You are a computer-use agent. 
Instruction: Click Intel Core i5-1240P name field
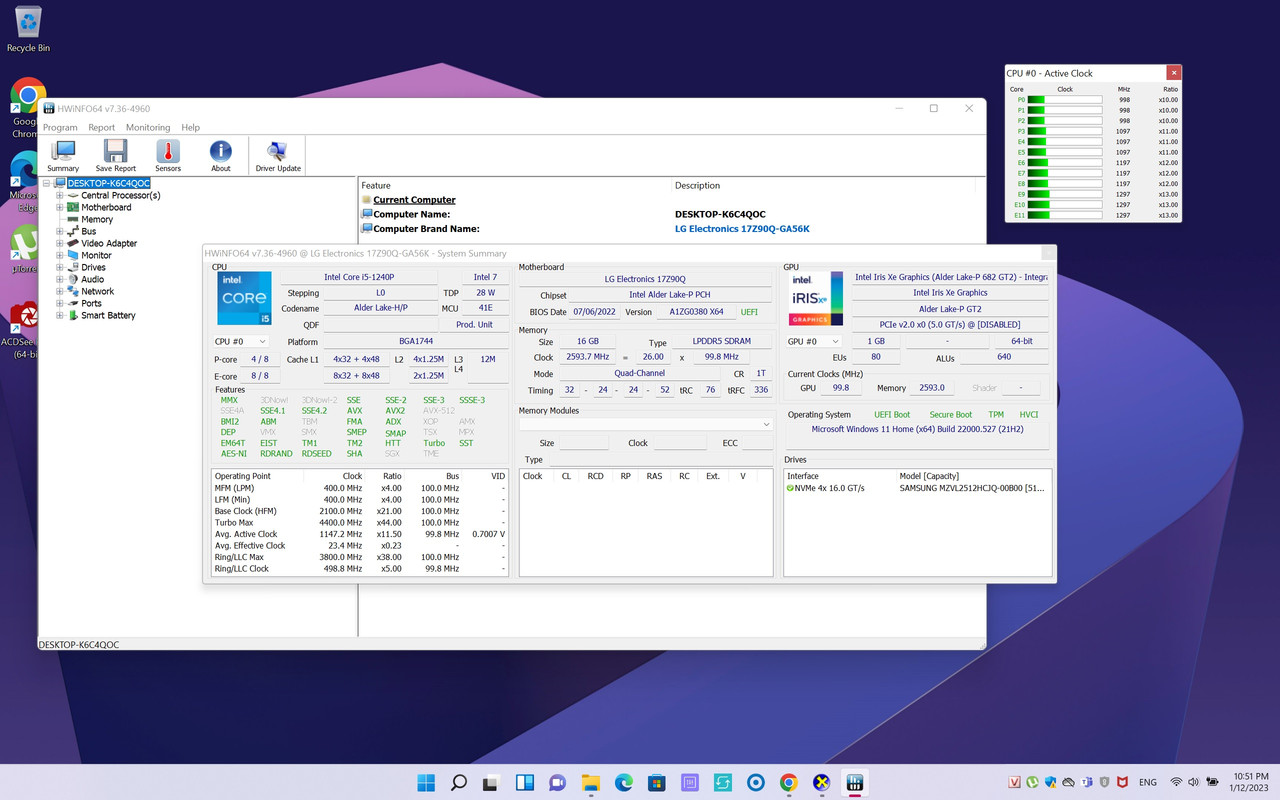point(358,277)
